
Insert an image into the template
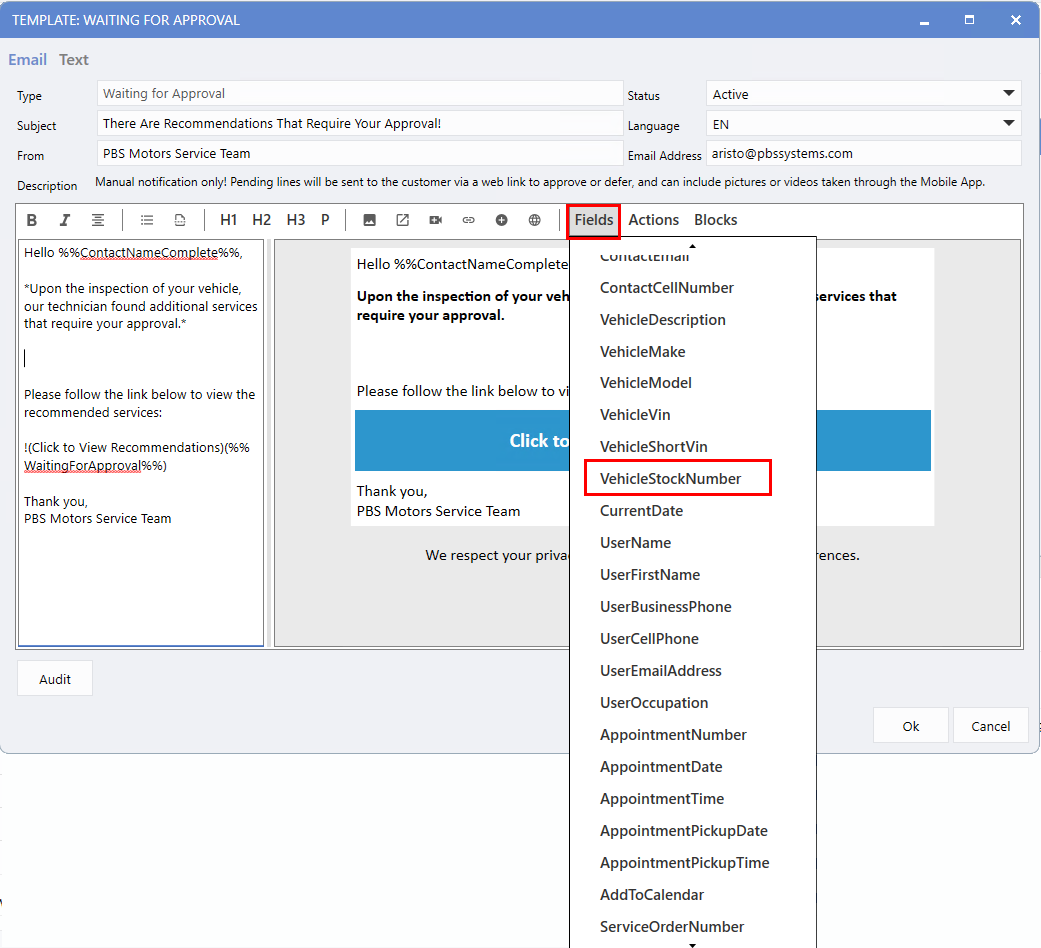[369, 220]
